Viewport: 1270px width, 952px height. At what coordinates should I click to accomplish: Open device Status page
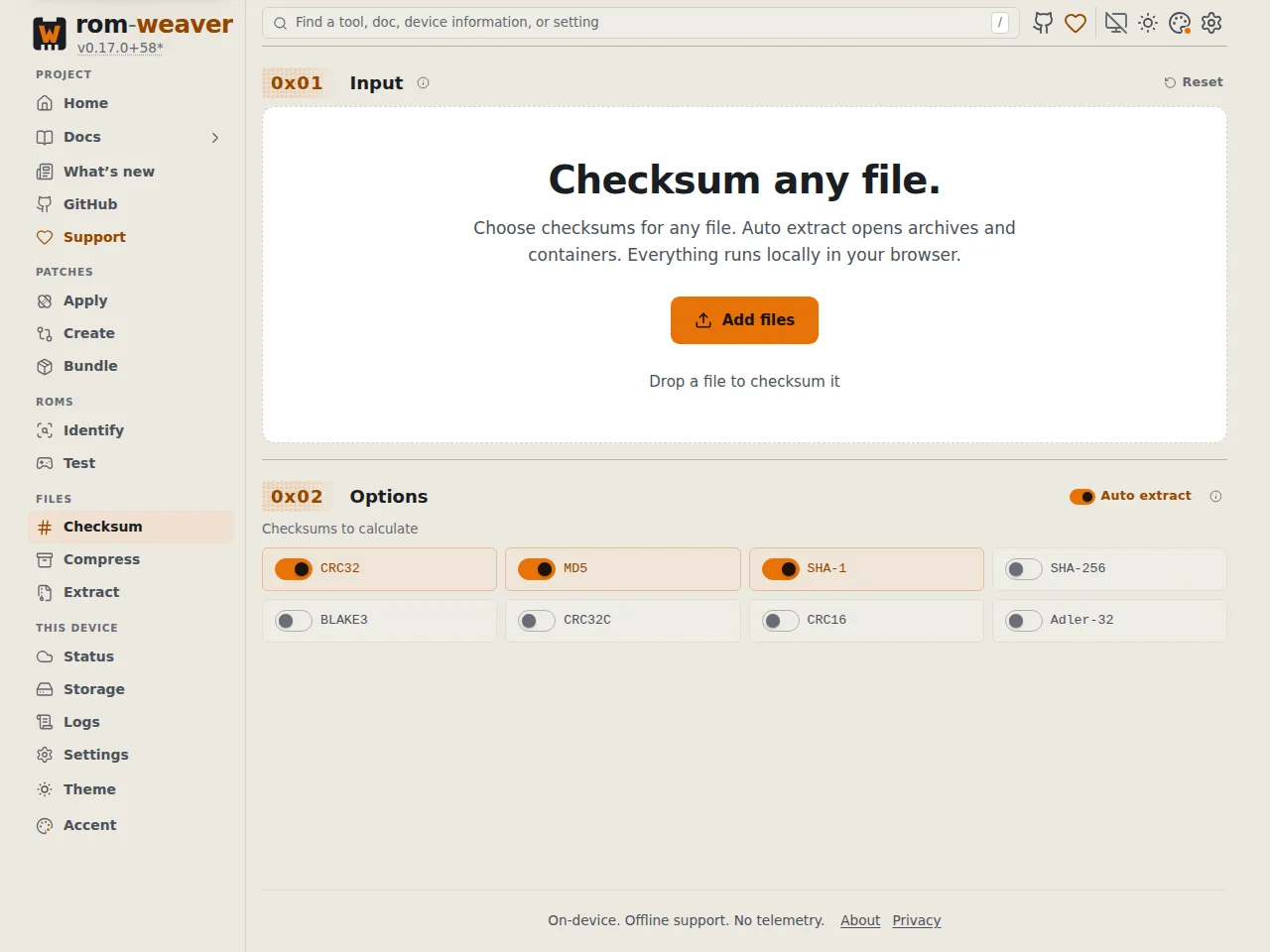pos(131,656)
